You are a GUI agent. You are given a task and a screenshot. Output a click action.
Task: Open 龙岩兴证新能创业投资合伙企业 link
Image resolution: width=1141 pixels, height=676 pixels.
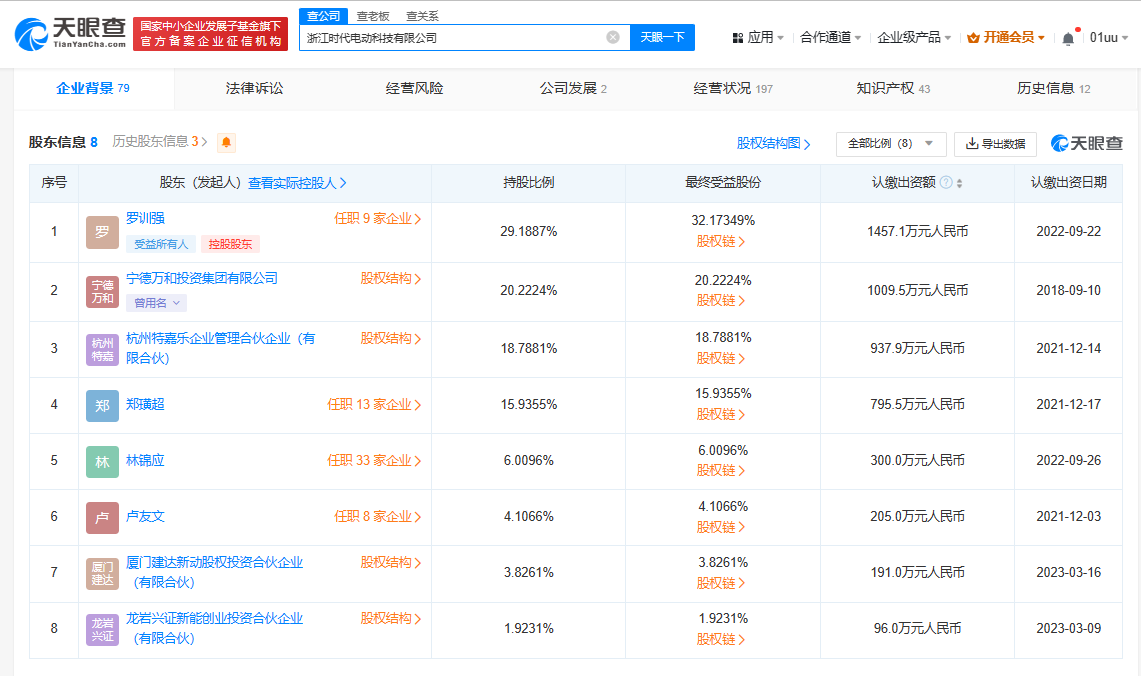(x=215, y=628)
